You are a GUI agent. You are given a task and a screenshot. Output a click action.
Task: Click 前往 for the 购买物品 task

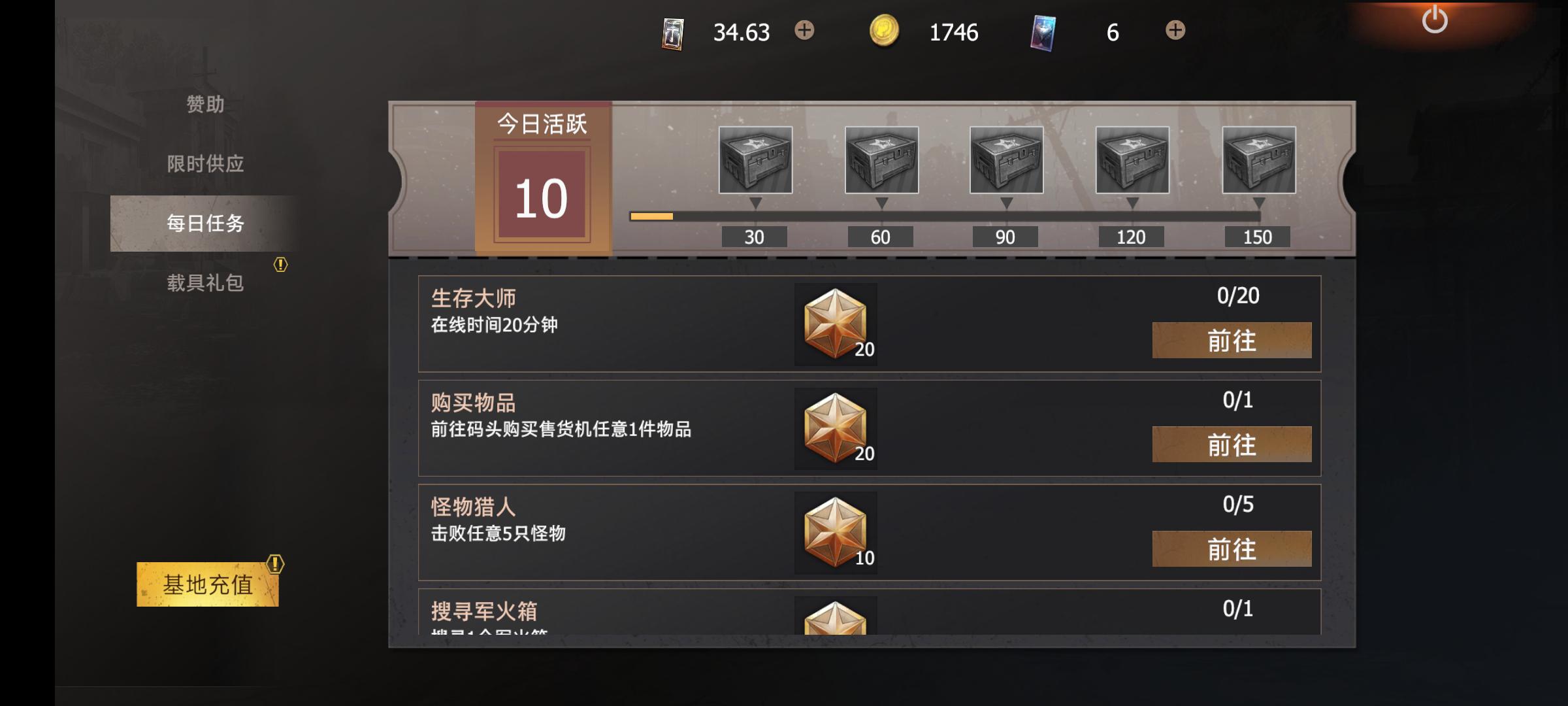point(1232,445)
